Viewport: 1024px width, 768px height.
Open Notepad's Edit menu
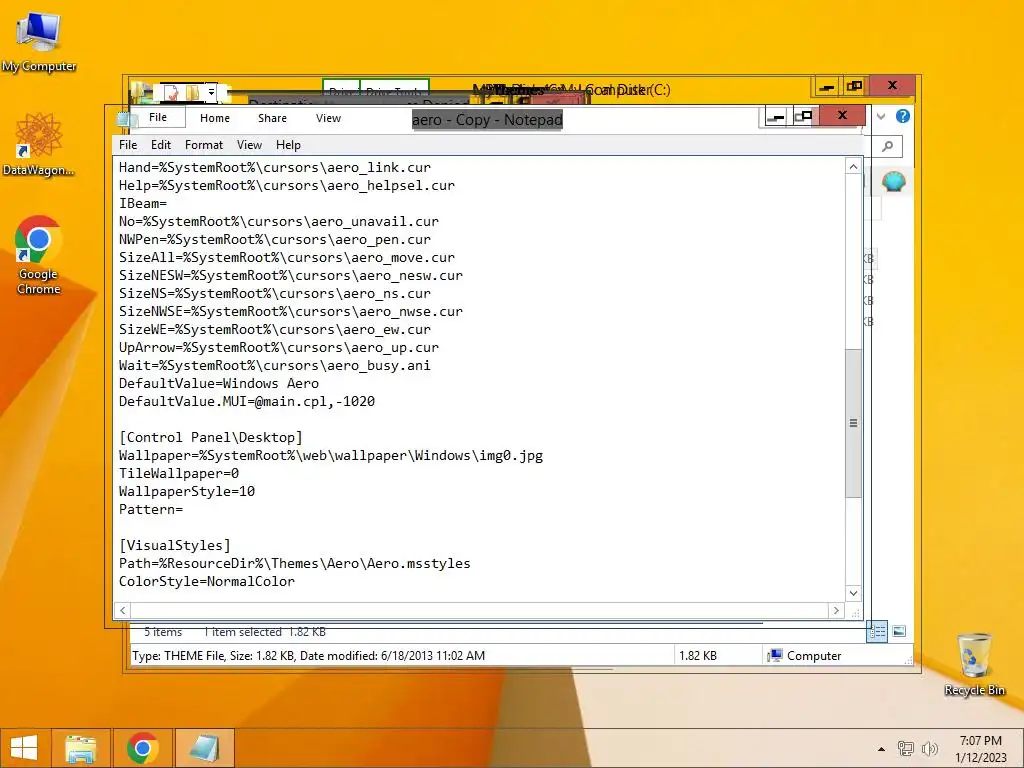point(161,145)
